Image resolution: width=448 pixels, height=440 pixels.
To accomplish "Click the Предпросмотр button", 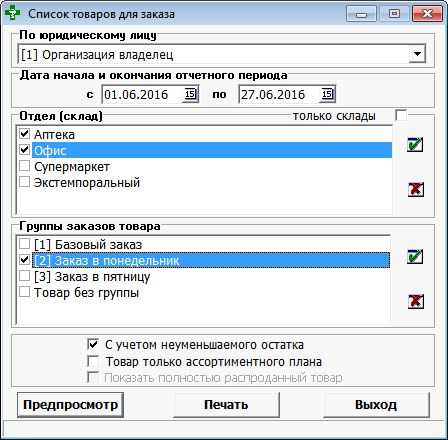I will click(x=70, y=405).
